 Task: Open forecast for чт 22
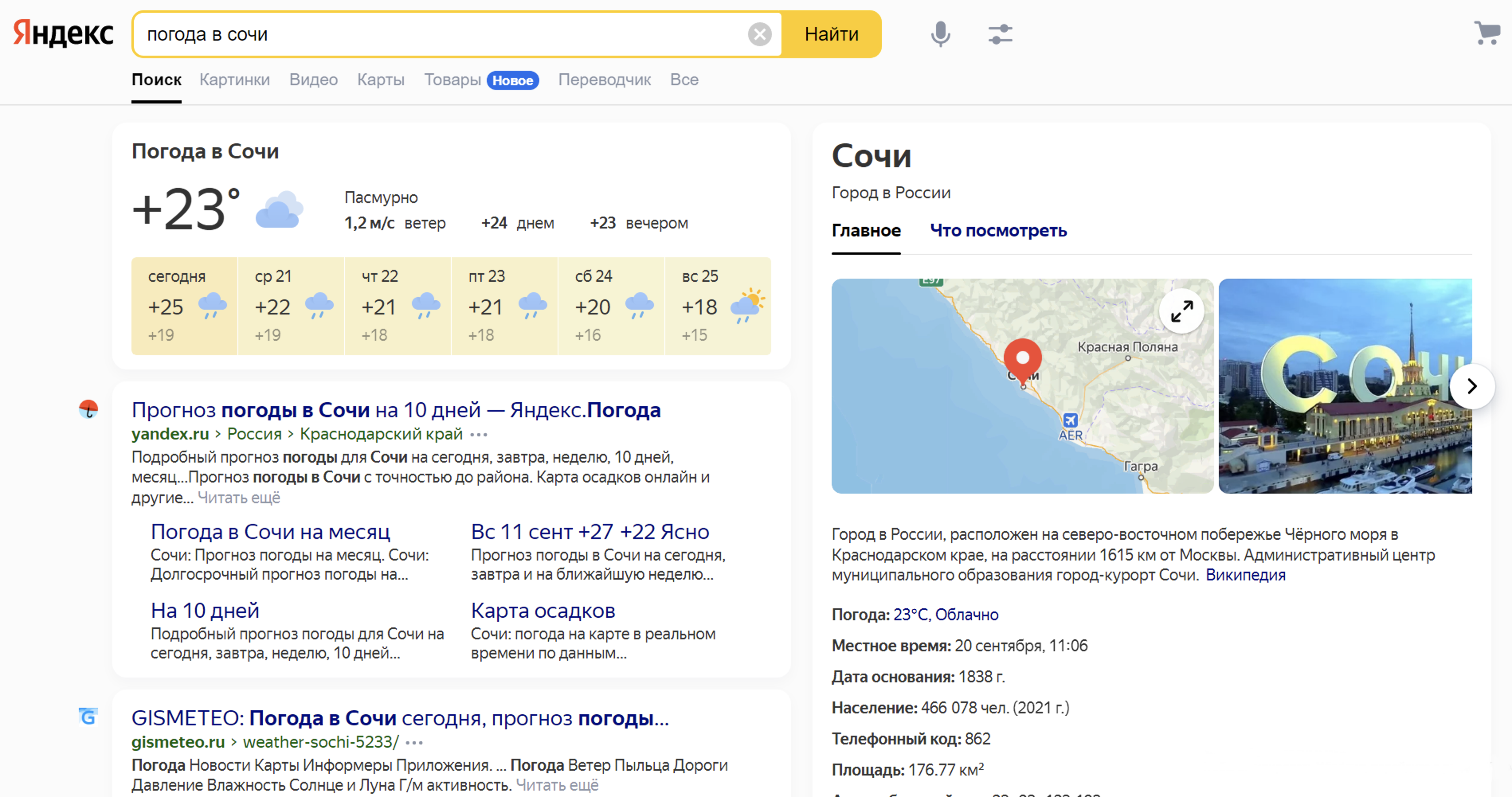(x=398, y=306)
